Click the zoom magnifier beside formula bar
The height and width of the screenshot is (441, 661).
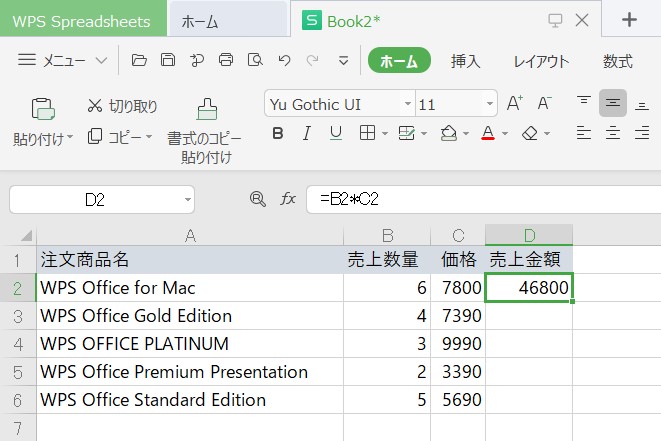pyautogui.click(x=258, y=199)
